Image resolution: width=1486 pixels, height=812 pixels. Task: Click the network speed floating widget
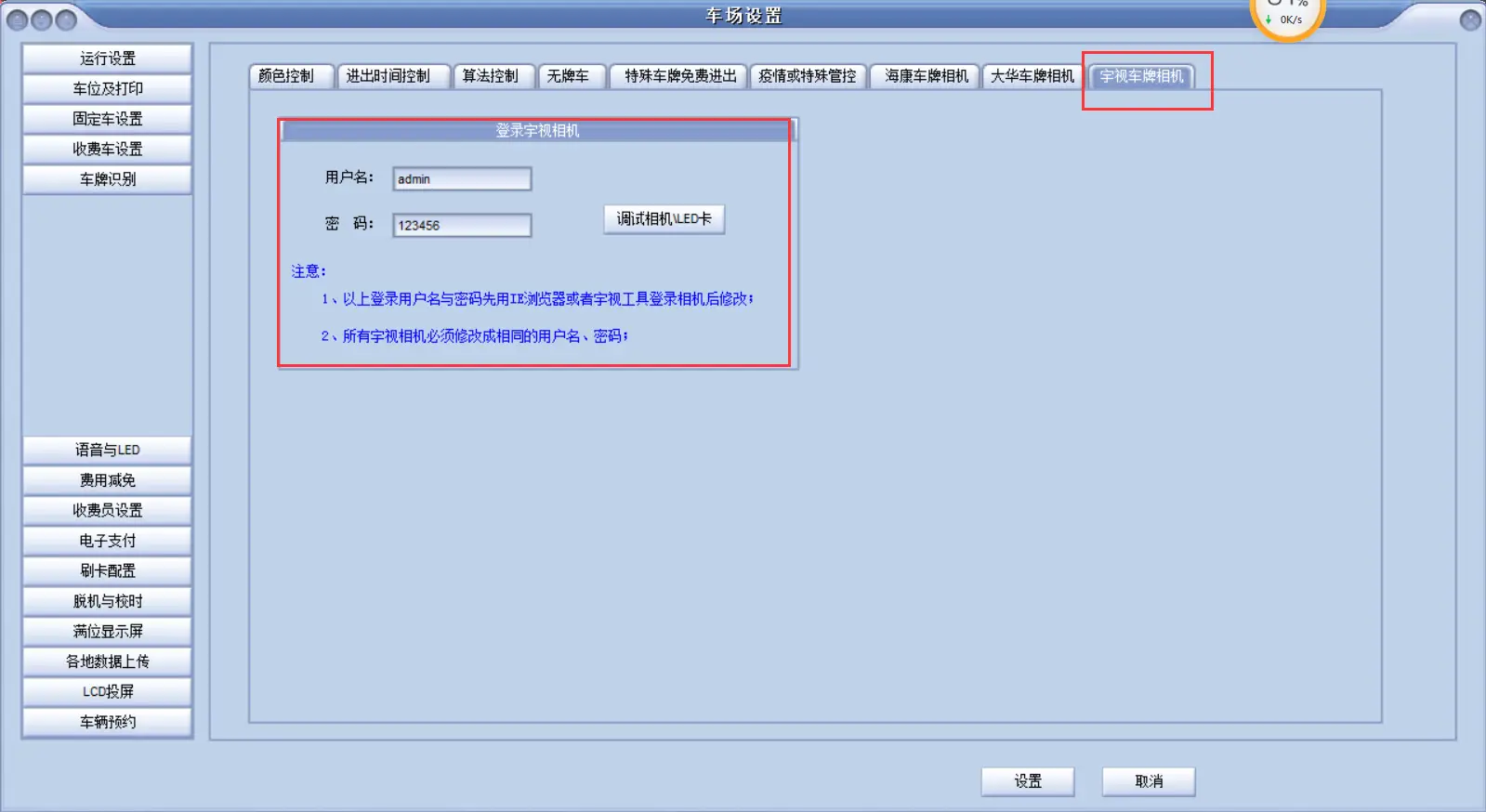pos(1288,17)
